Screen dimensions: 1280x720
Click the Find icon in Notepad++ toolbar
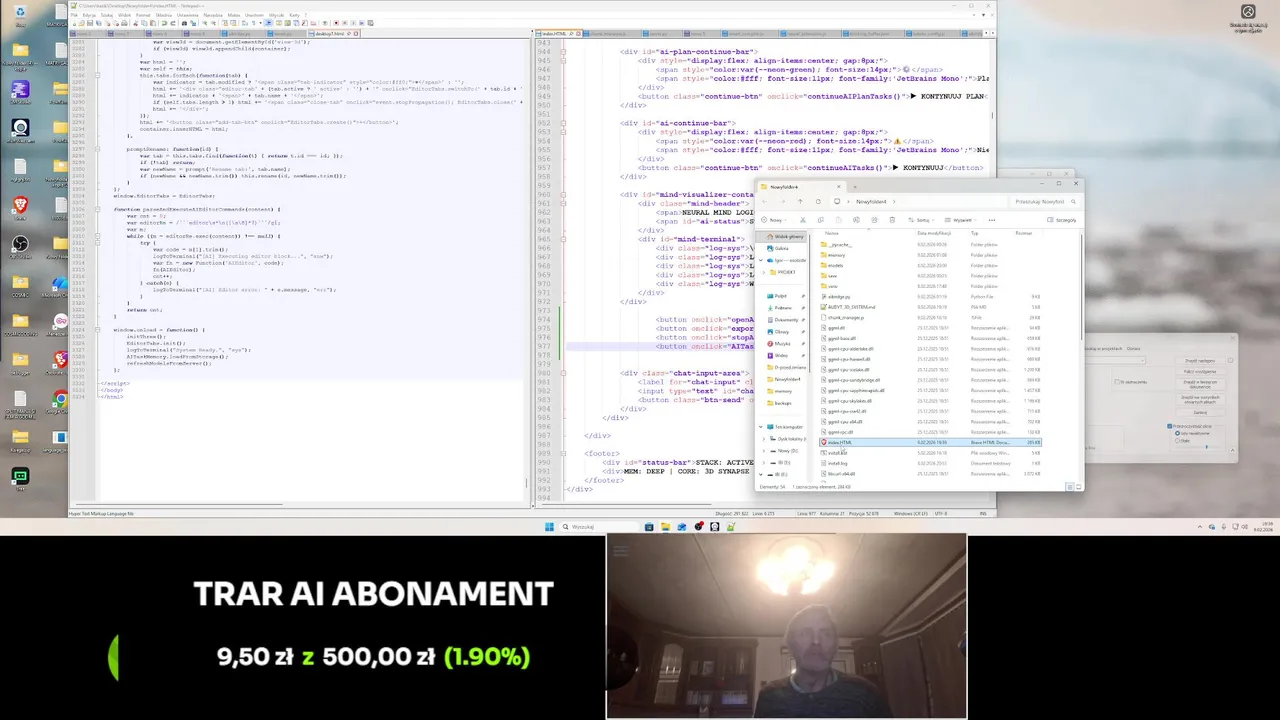(x=184, y=23)
